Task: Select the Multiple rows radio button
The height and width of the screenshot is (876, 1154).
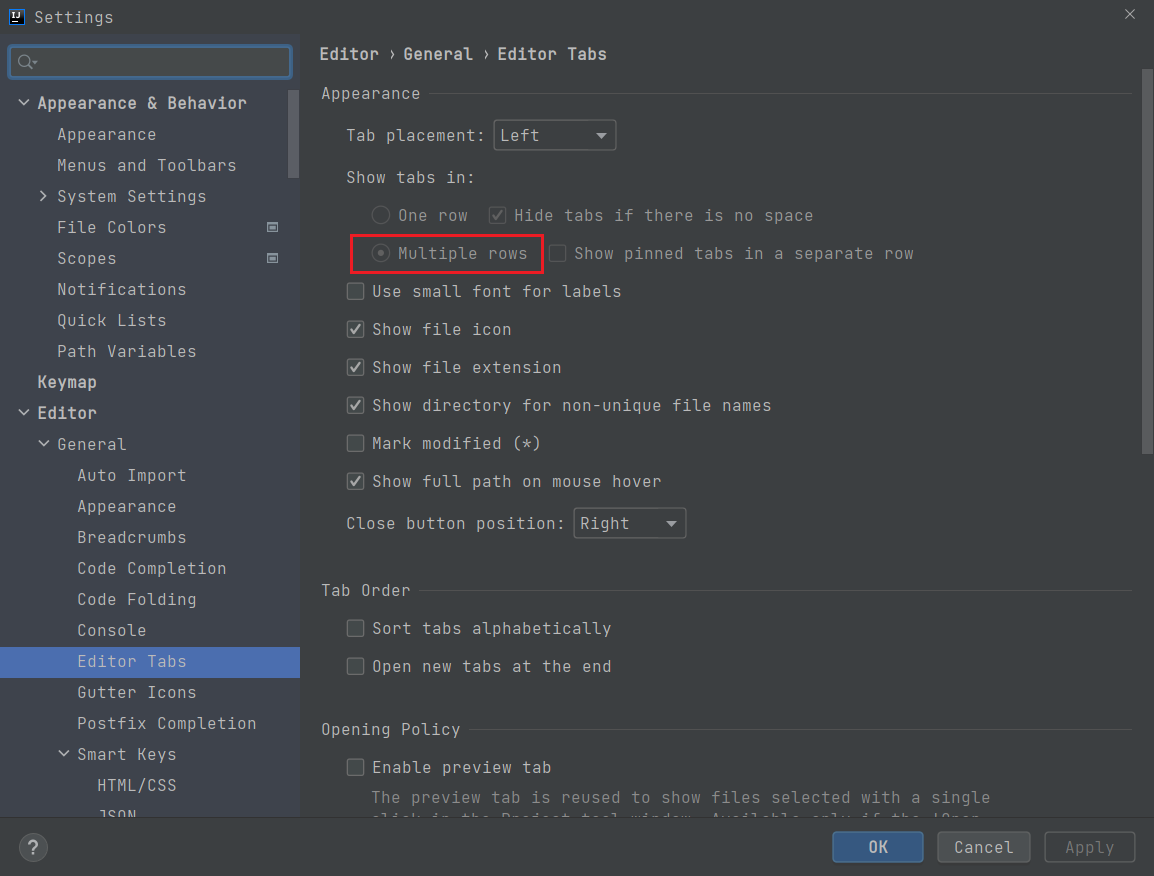Action: point(380,253)
